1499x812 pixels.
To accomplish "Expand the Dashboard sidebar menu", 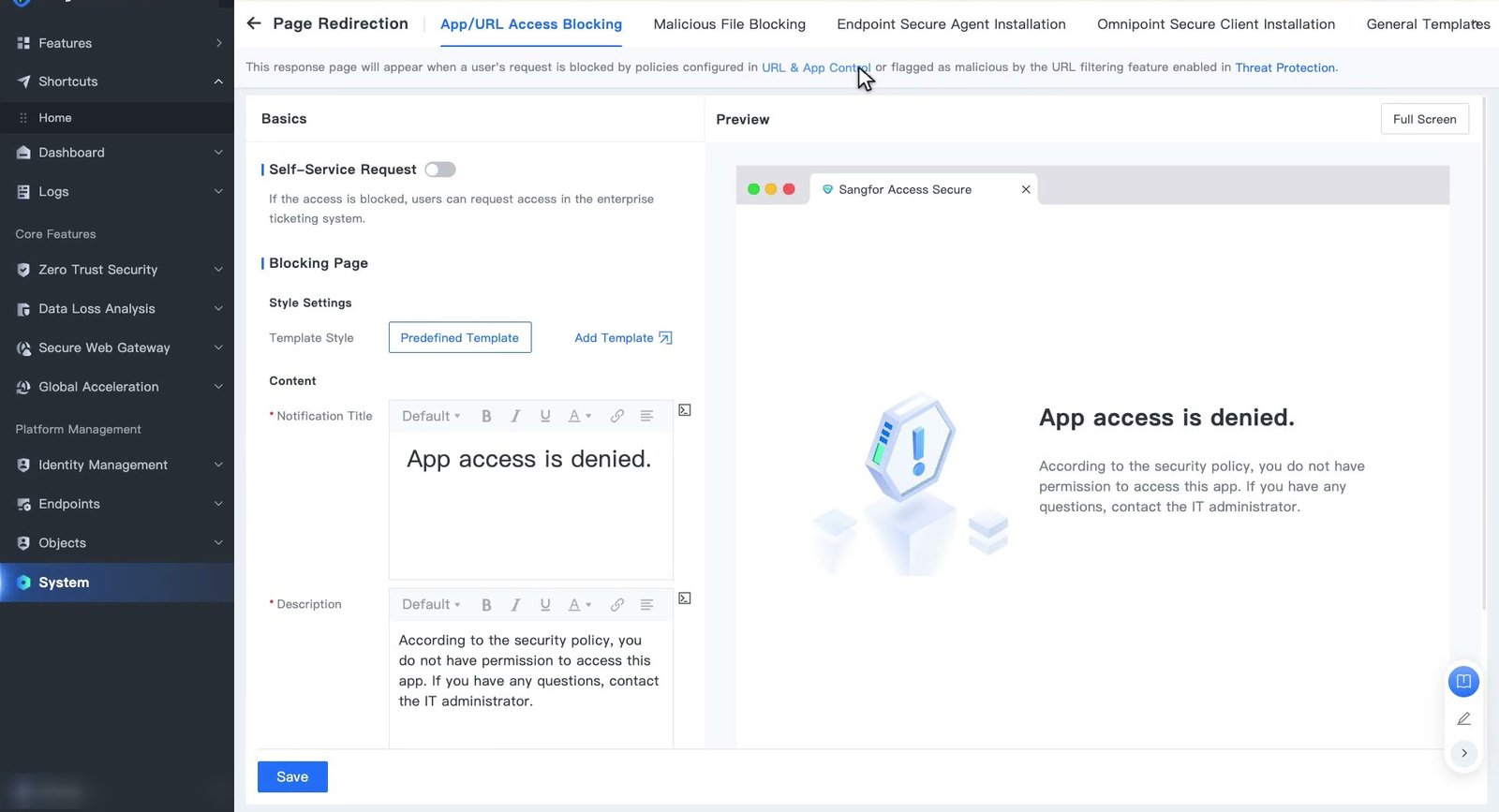I will pos(117,153).
